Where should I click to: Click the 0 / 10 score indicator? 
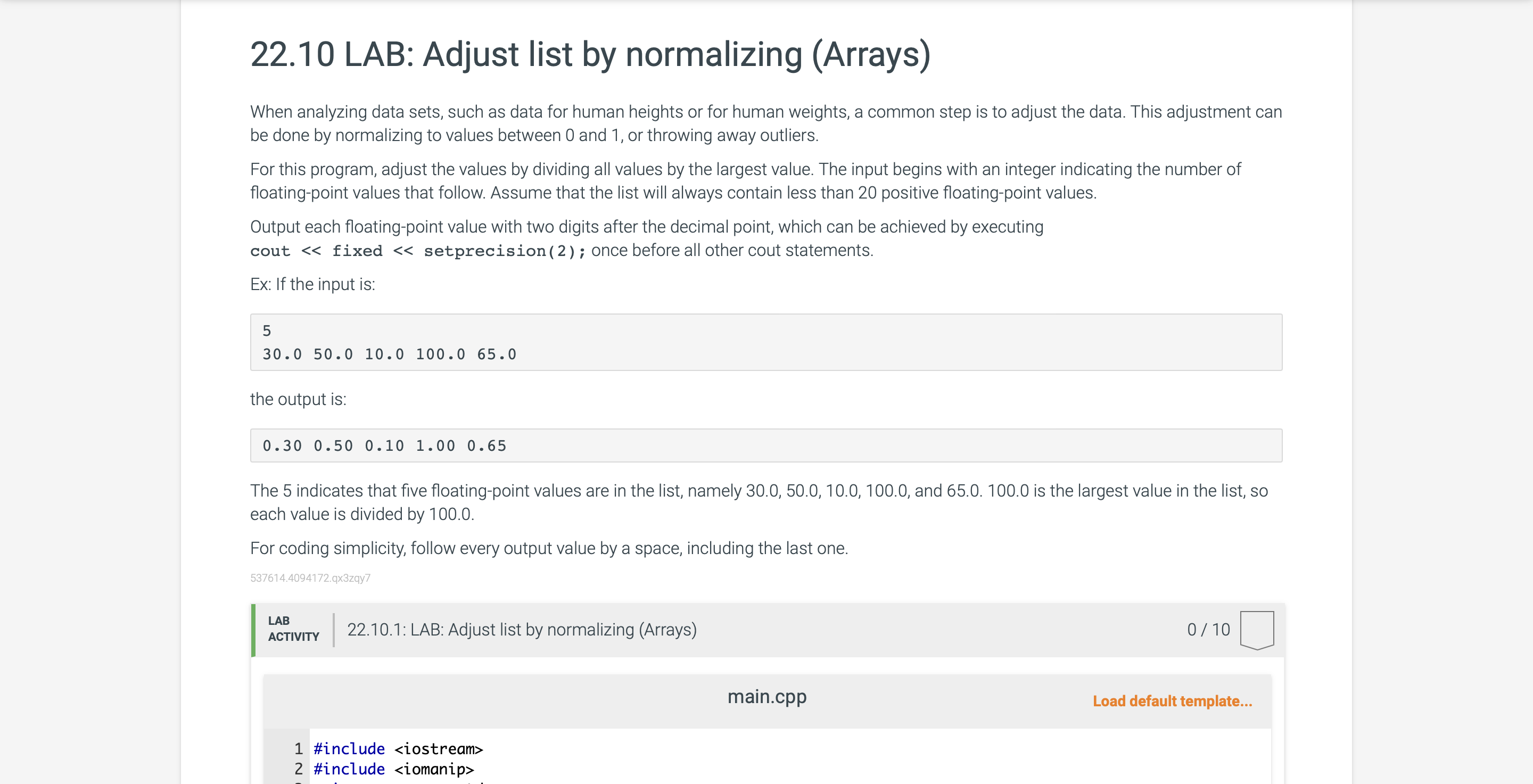pyautogui.click(x=1209, y=629)
